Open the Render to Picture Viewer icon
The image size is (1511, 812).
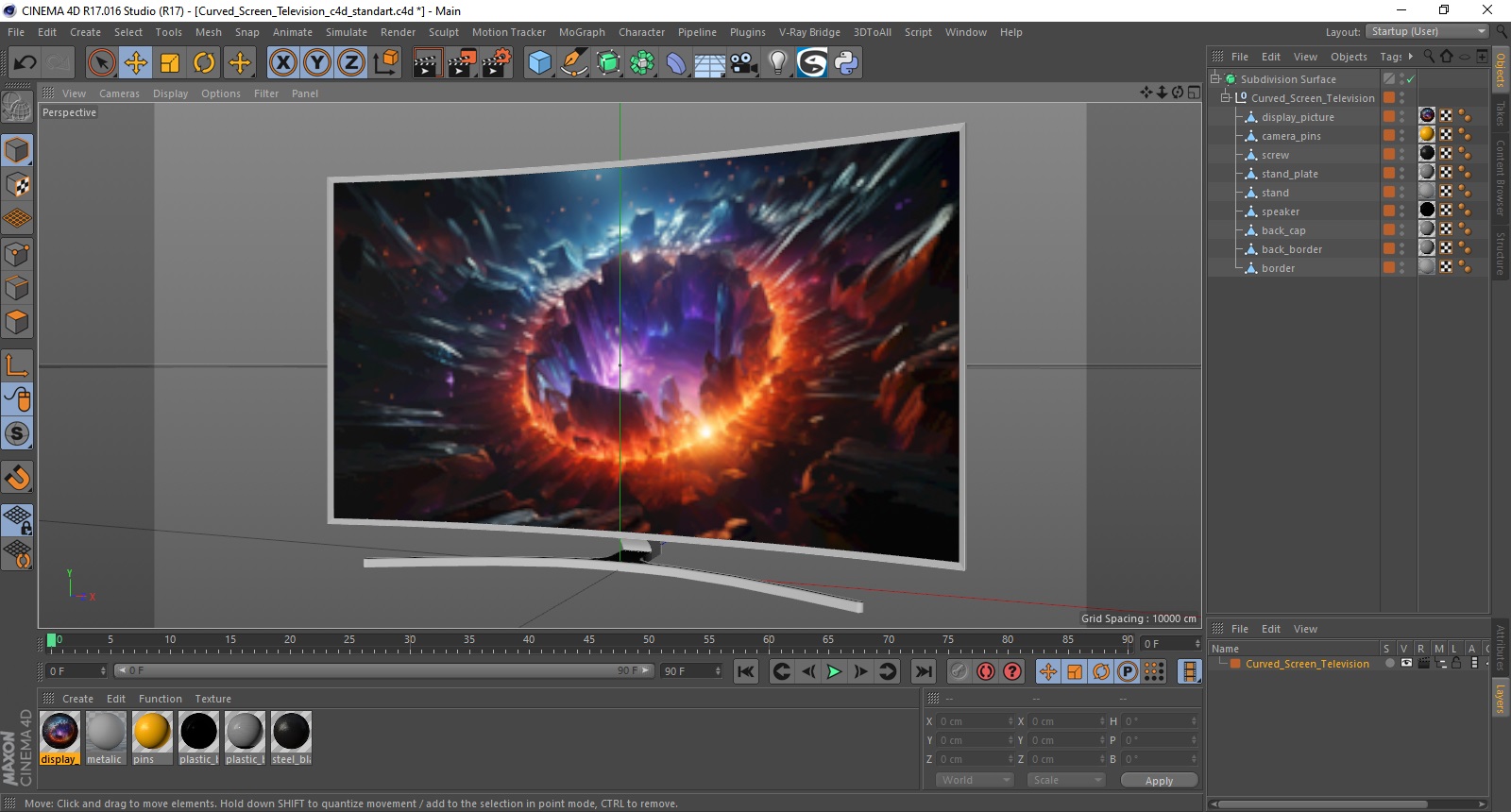point(462,63)
